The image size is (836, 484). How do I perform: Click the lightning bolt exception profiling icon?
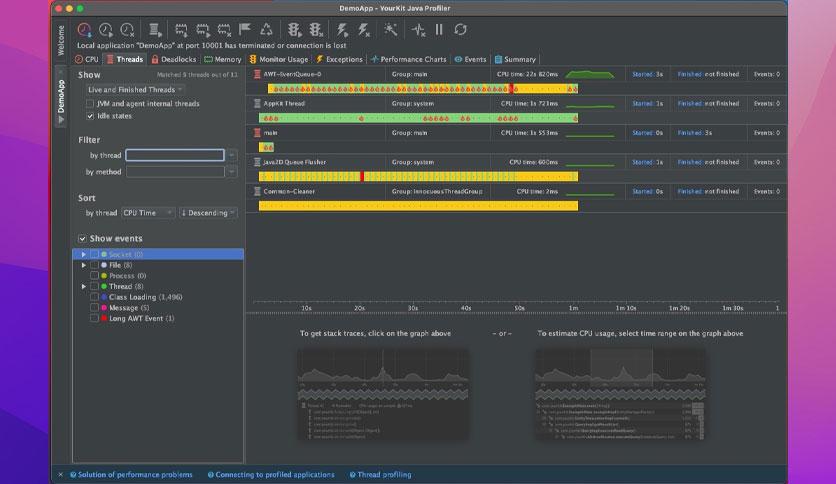(x=343, y=30)
